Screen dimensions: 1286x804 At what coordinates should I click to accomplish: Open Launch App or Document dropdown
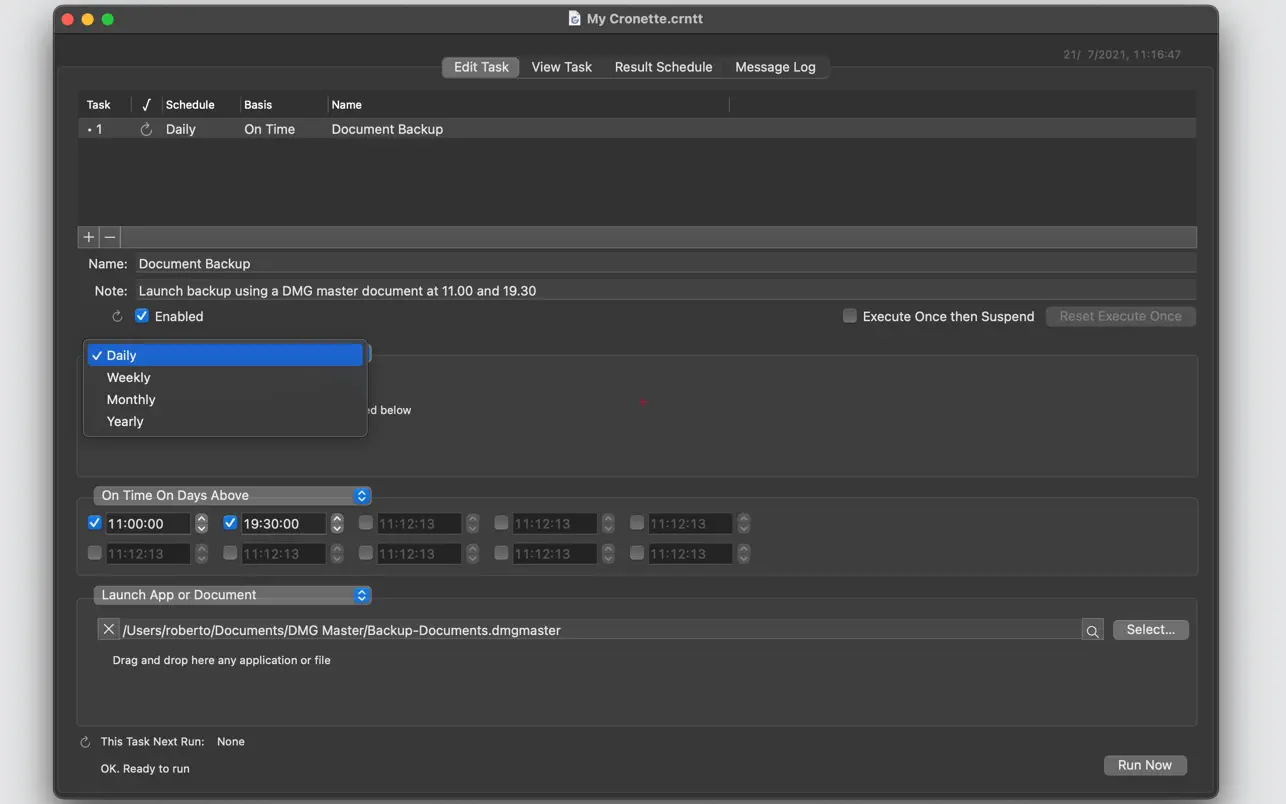[232, 595]
